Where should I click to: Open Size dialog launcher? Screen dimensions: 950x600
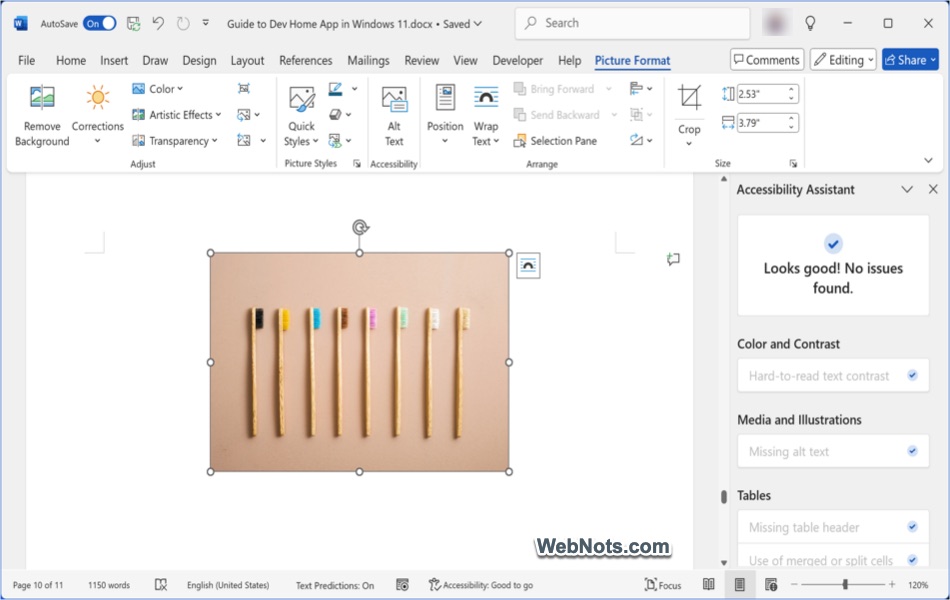tap(793, 164)
